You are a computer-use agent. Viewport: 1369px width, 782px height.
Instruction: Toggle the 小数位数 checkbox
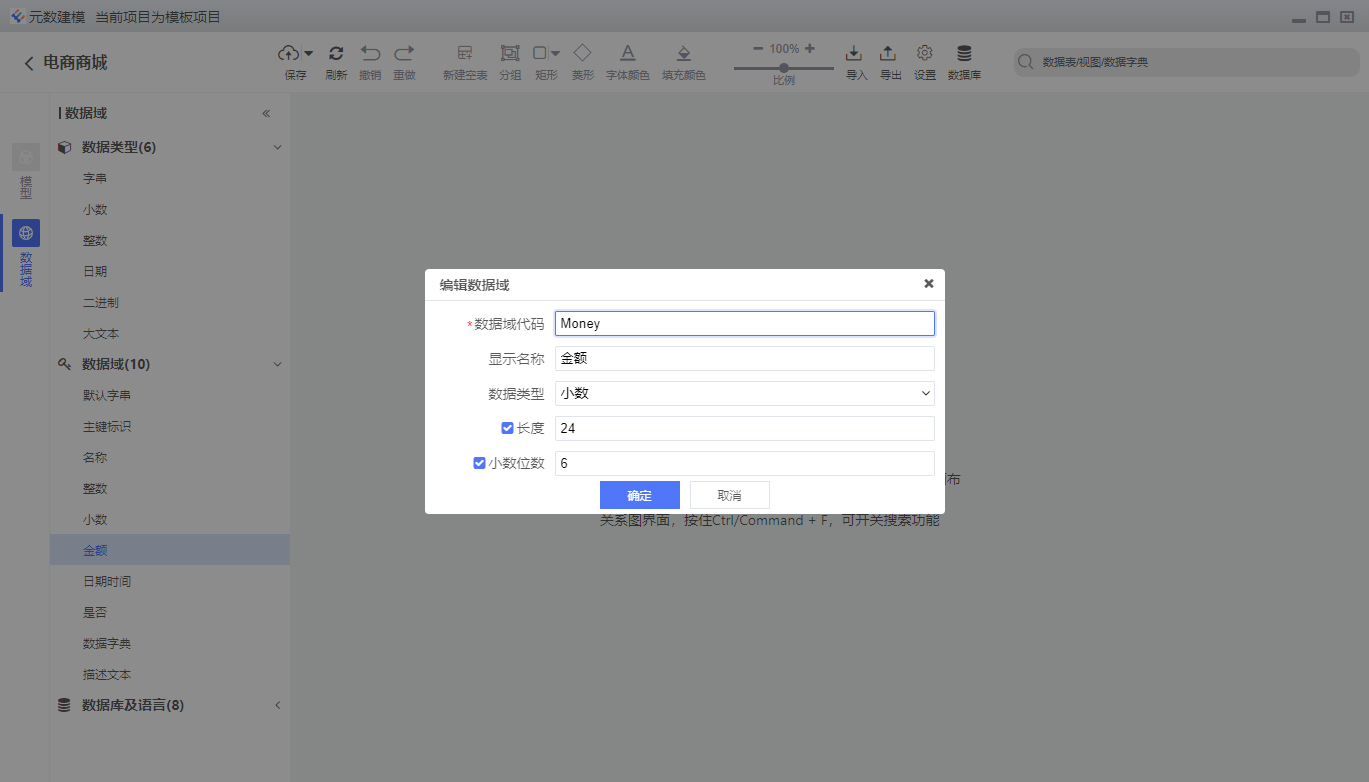pyautogui.click(x=479, y=464)
